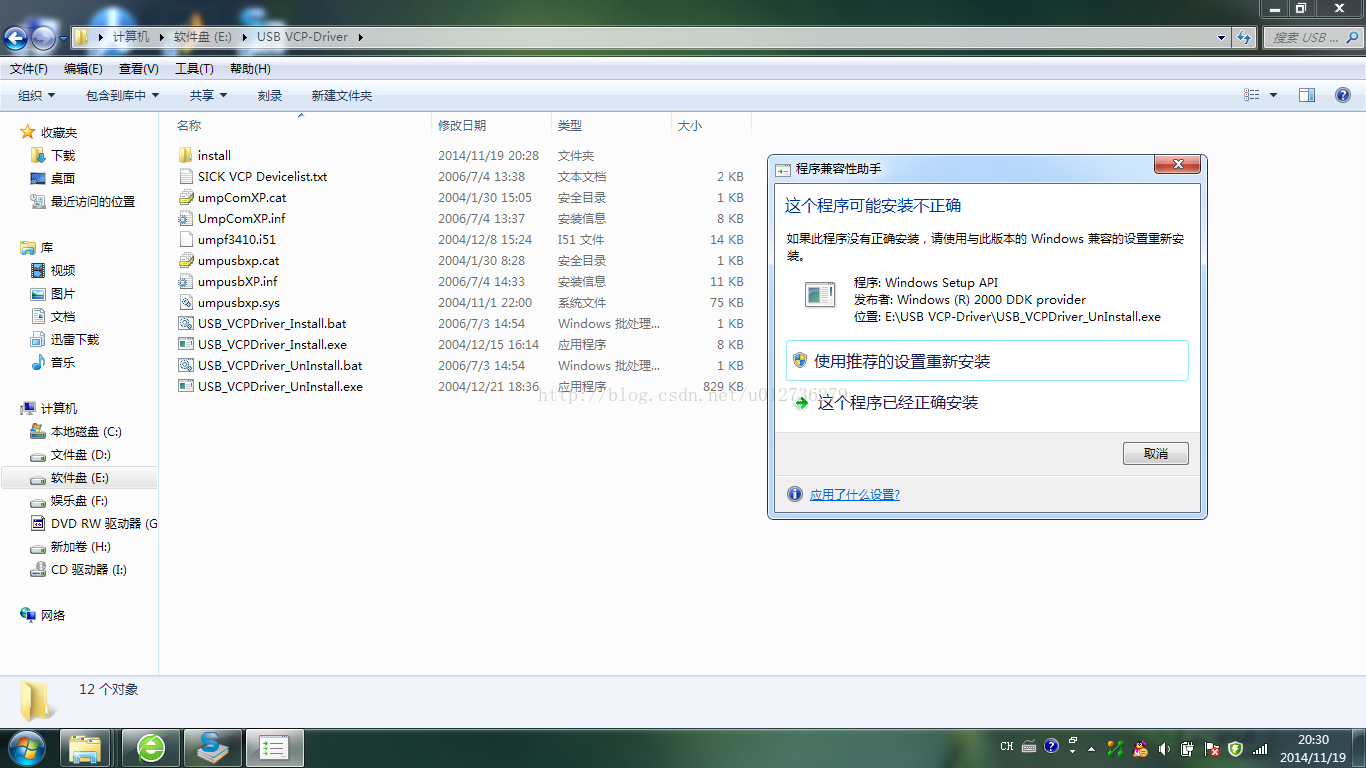Open the blue S stacked-pages taskbar app
This screenshot has height=768, width=1366.
point(212,748)
